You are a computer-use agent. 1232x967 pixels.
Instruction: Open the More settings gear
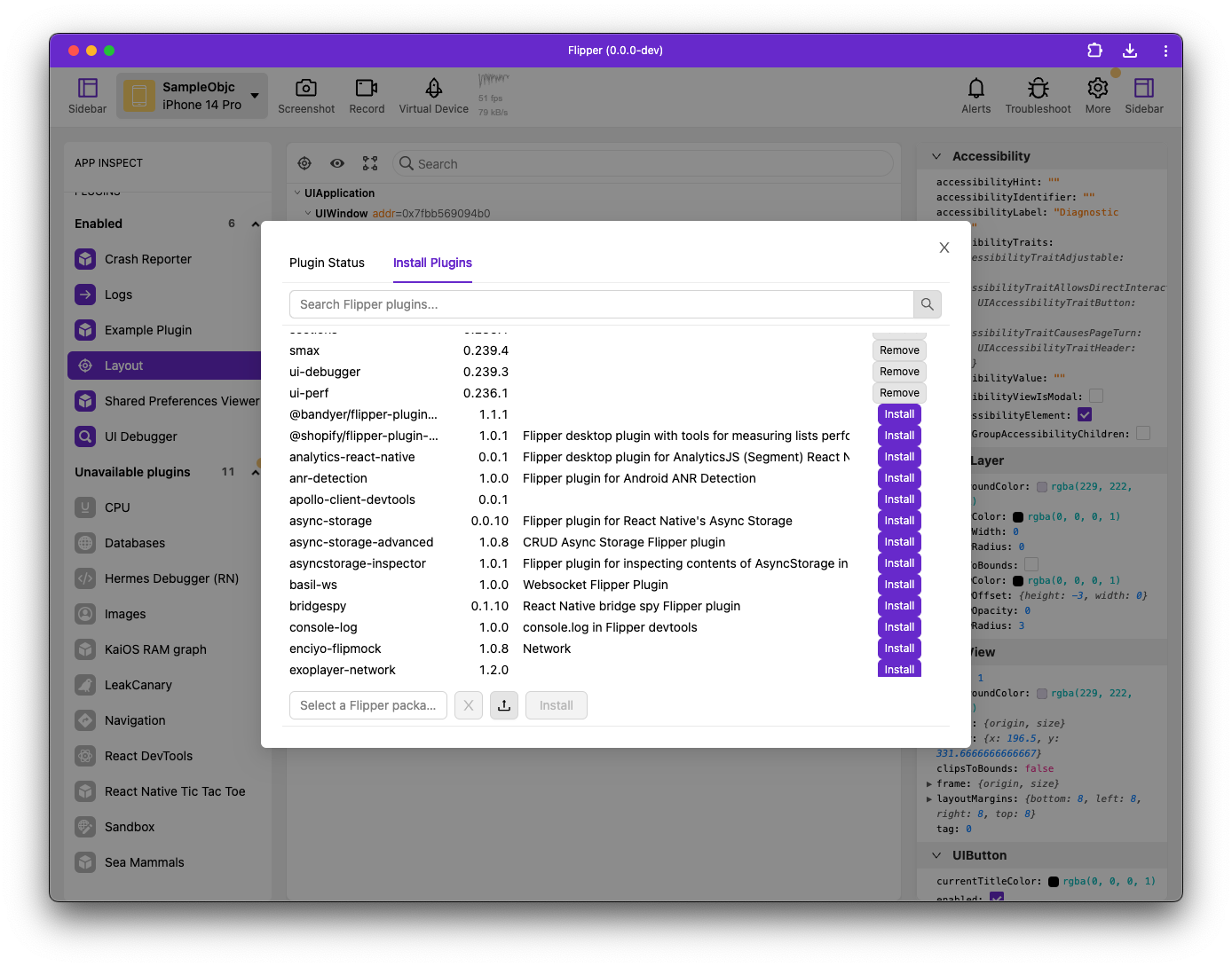tap(1098, 95)
